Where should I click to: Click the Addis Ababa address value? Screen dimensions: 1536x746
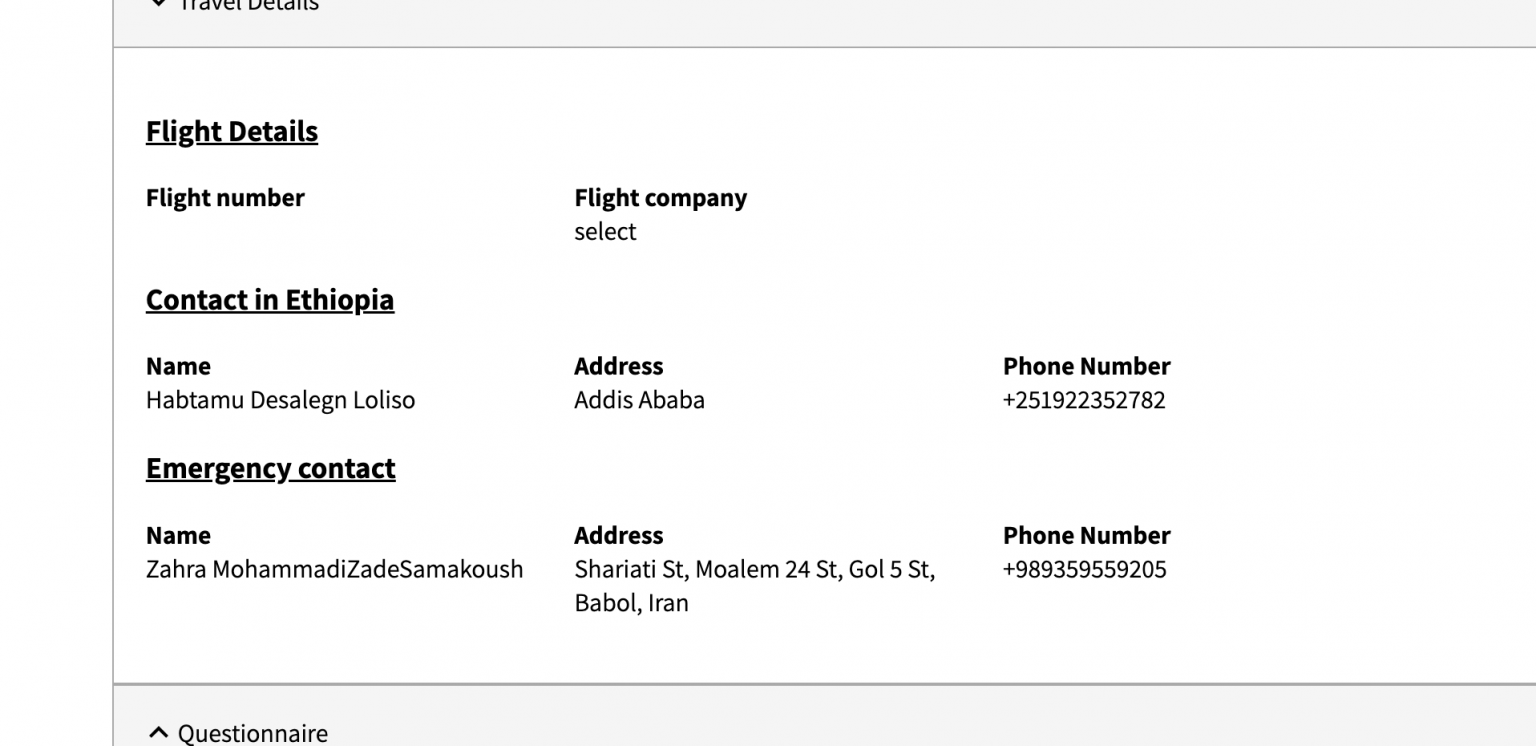coord(639,400)
